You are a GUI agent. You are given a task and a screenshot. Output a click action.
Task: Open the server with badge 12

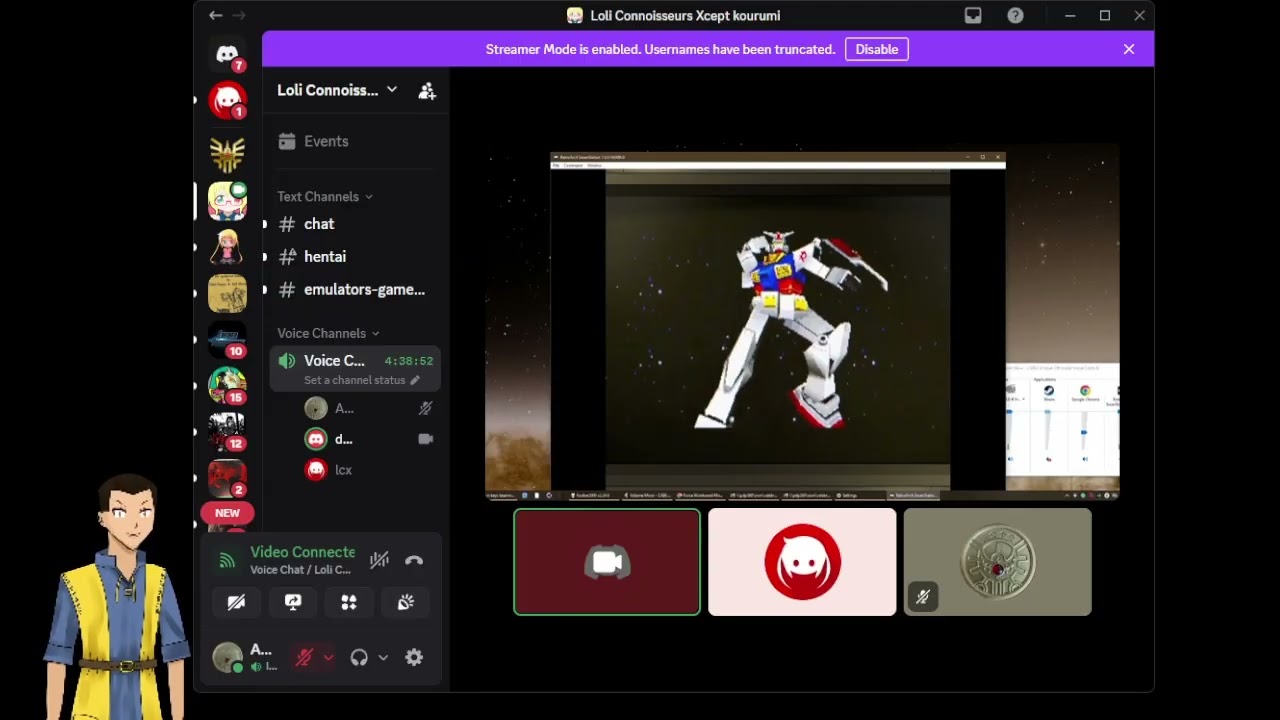coord(227,432)
